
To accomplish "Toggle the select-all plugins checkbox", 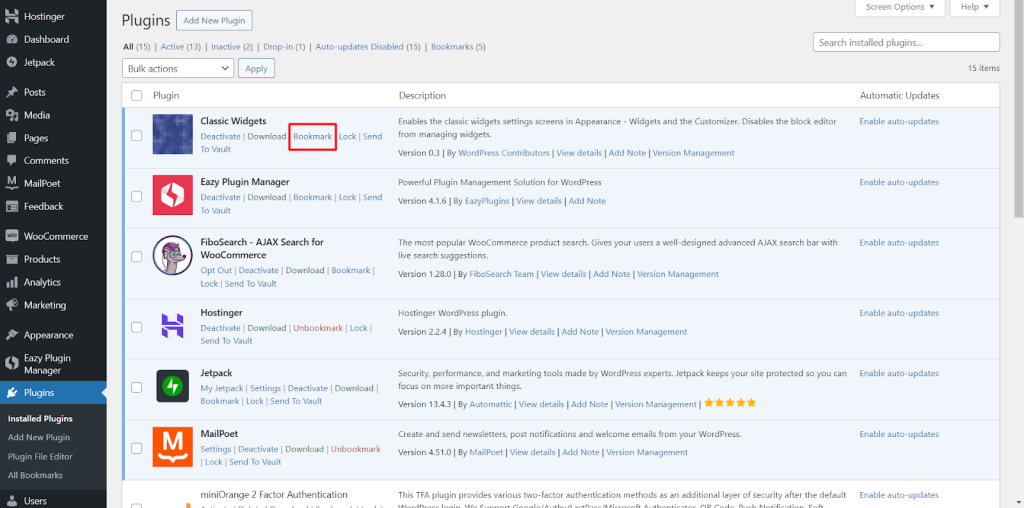I will (136, 96).
